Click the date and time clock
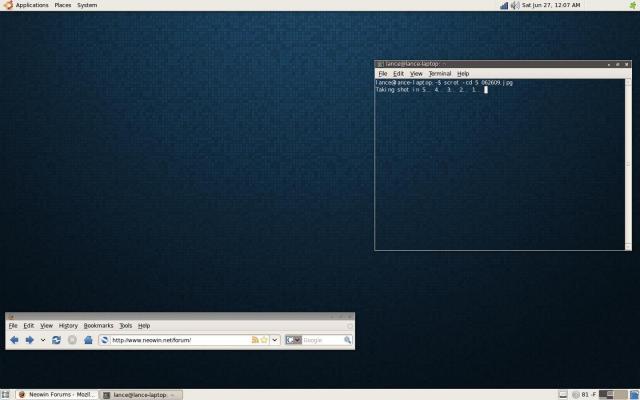 pyautogui.click(x=551, y=5)
